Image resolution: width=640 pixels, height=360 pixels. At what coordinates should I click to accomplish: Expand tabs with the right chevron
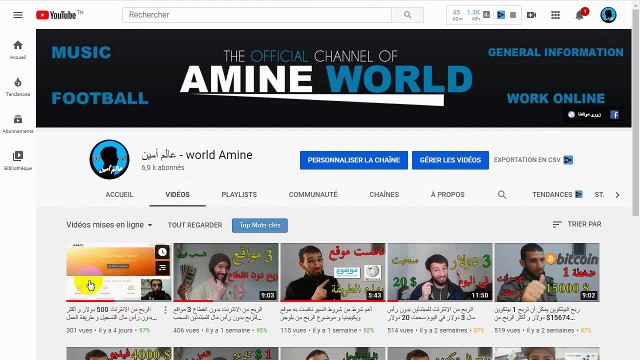pos(617,195)
